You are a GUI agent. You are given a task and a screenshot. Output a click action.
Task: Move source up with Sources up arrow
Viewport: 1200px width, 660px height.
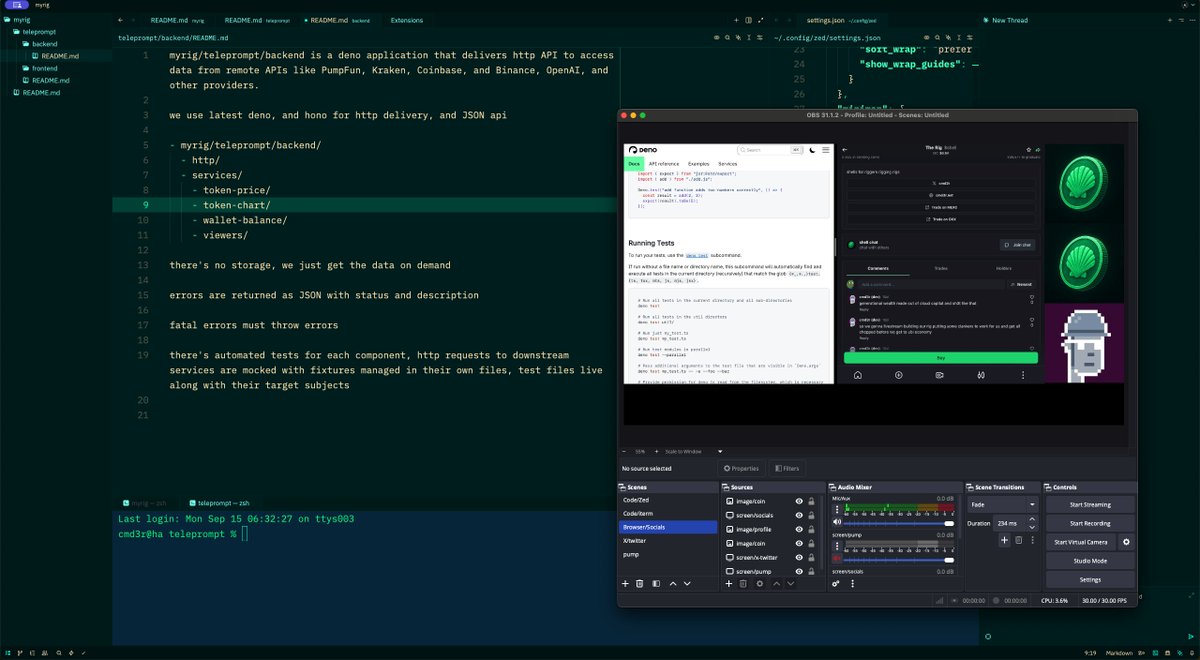tap(777, 583)
